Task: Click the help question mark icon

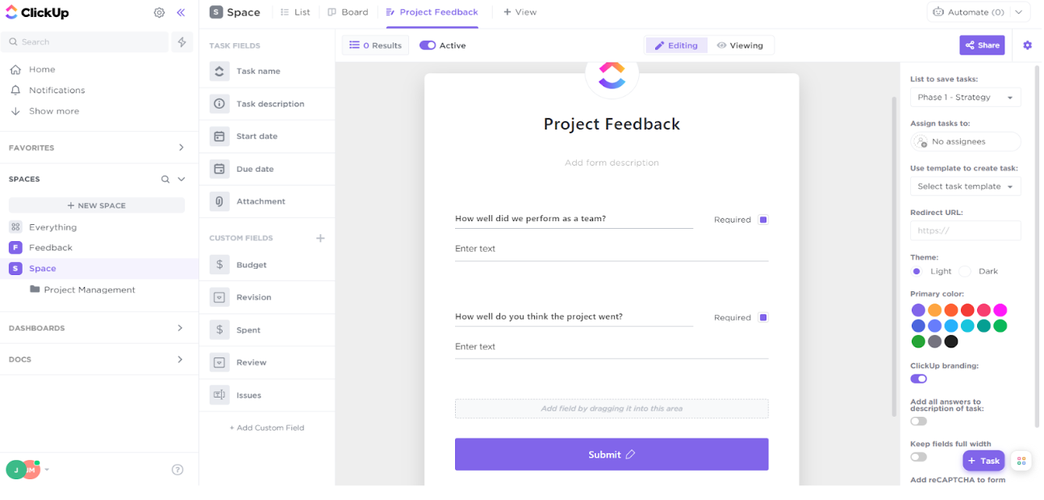Action: (x=178, y=470)
